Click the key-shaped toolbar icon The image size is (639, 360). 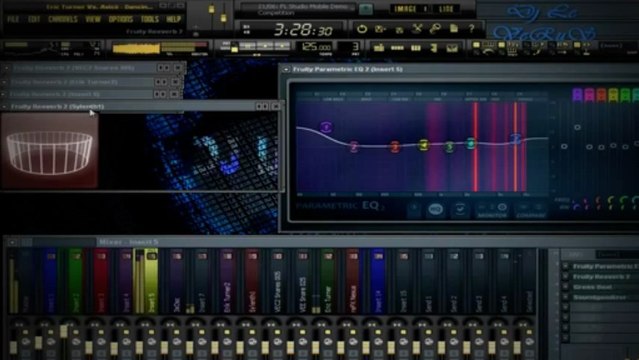tap(435, 29)
